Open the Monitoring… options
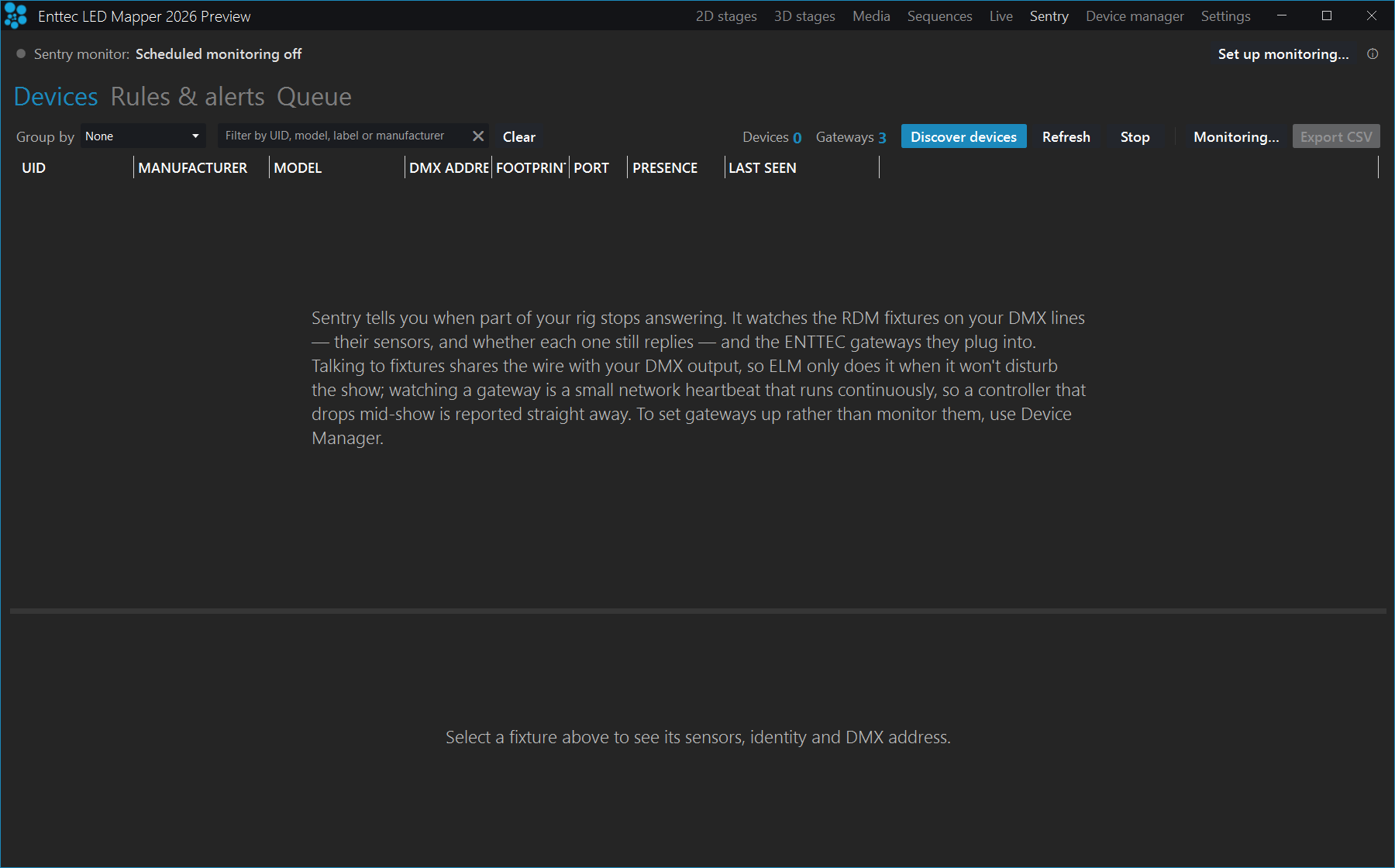This screenshot has height=868, width=1395. point(1236,136)
